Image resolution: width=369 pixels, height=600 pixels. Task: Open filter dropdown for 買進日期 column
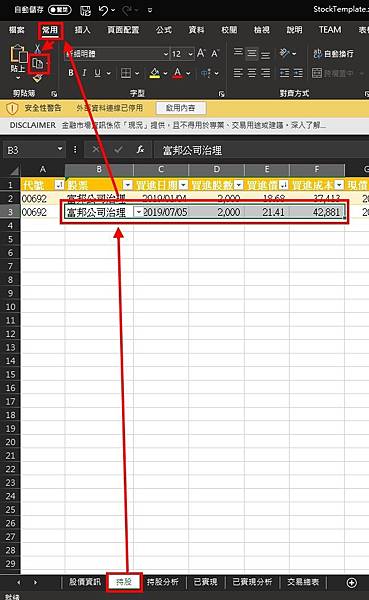pyautogui.click(x=183, y=185)
